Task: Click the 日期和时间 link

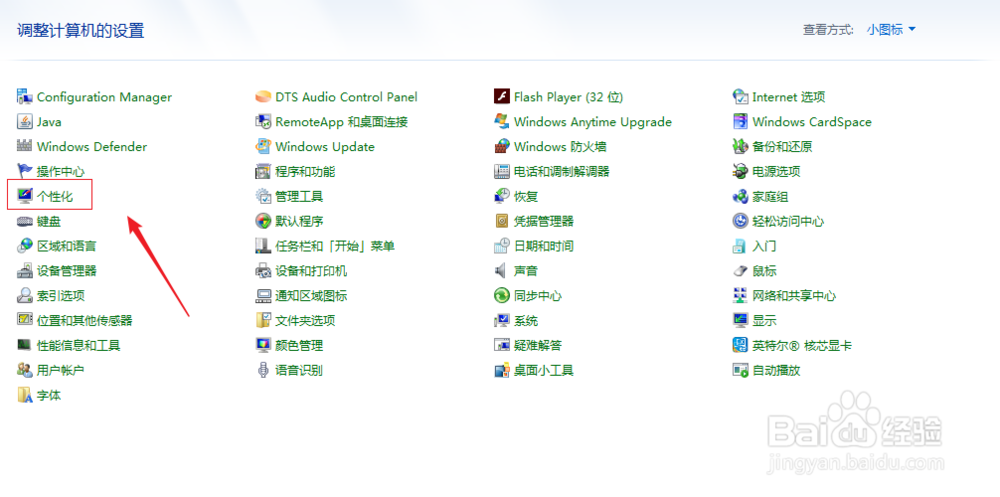Action: tap(544, 246)
